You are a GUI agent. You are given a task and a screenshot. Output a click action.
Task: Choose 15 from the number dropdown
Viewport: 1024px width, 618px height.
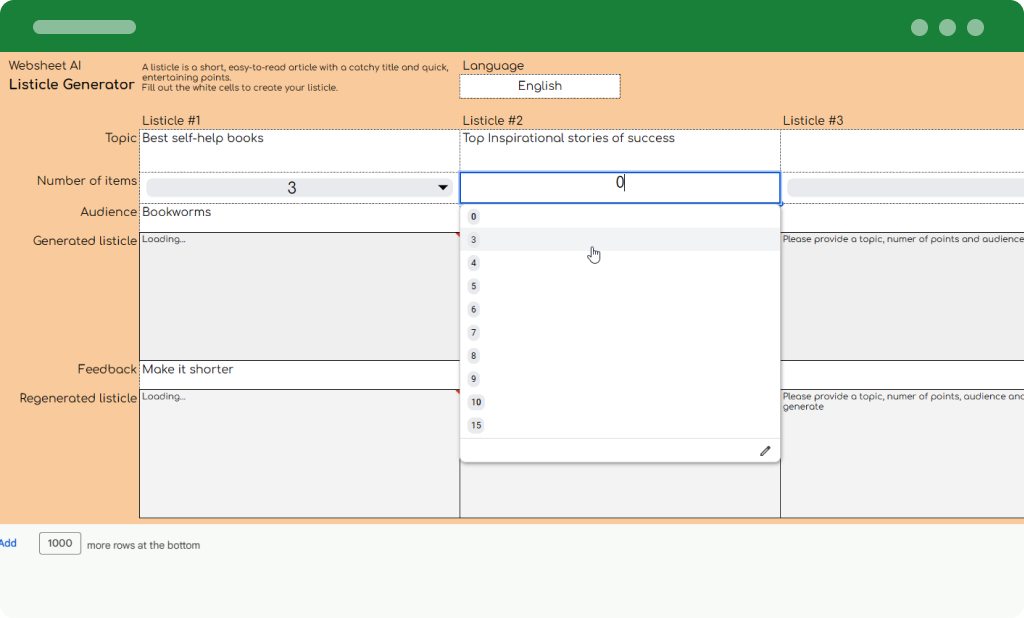pos(476,425)
